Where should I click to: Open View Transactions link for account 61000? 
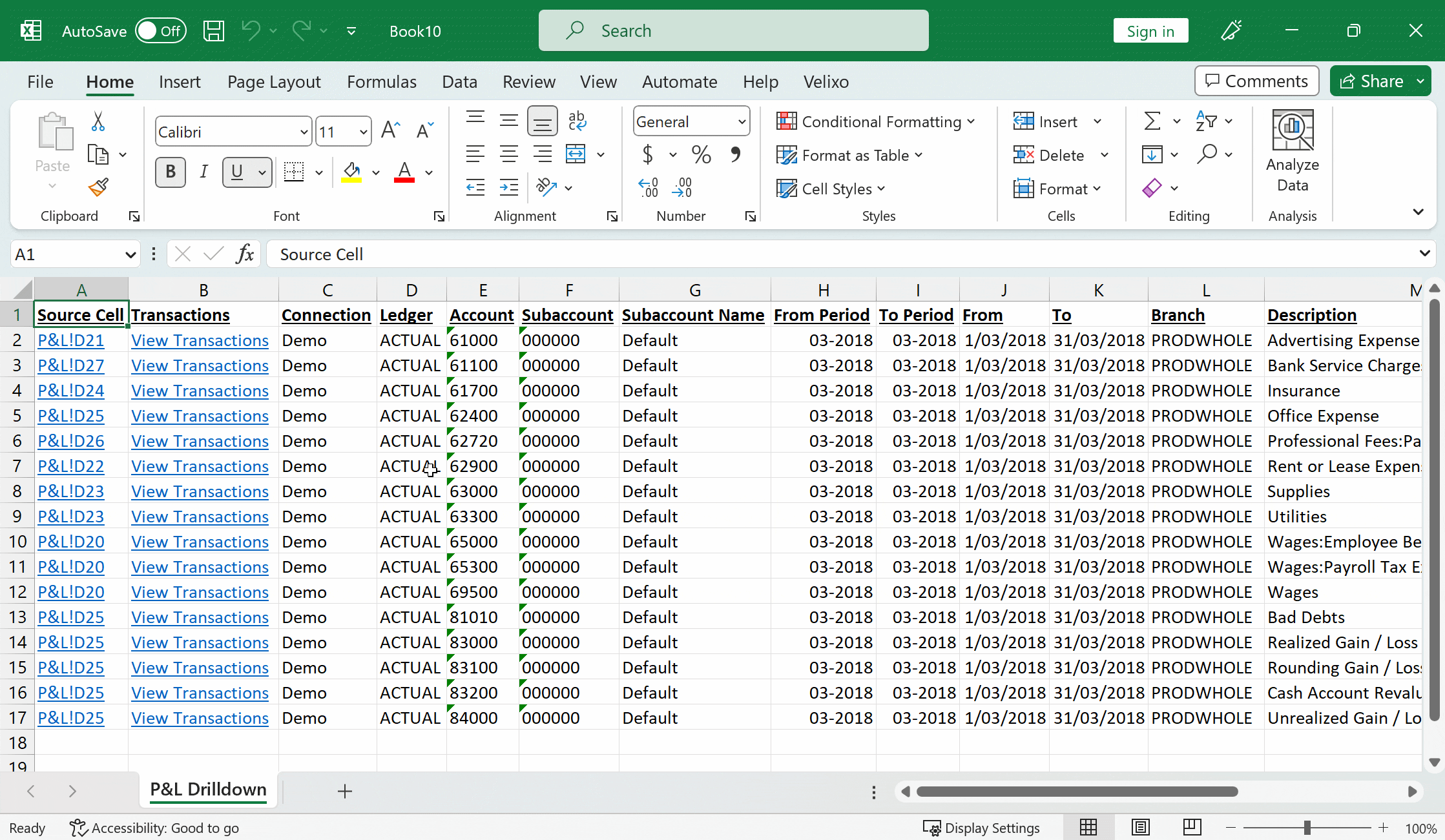coord(200,340)
